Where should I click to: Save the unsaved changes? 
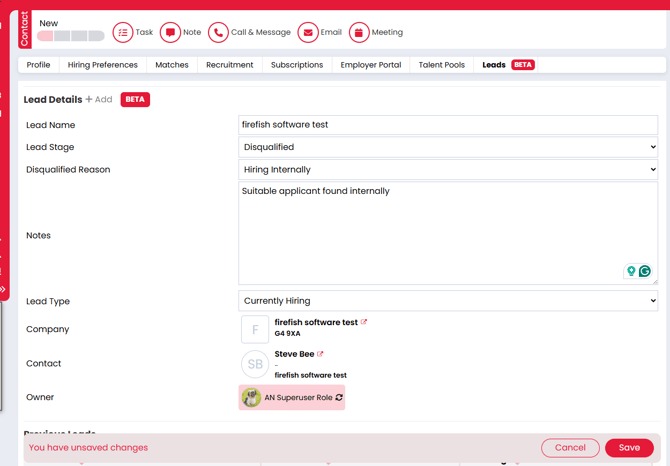pyautogui.click(x=629, y=448)
